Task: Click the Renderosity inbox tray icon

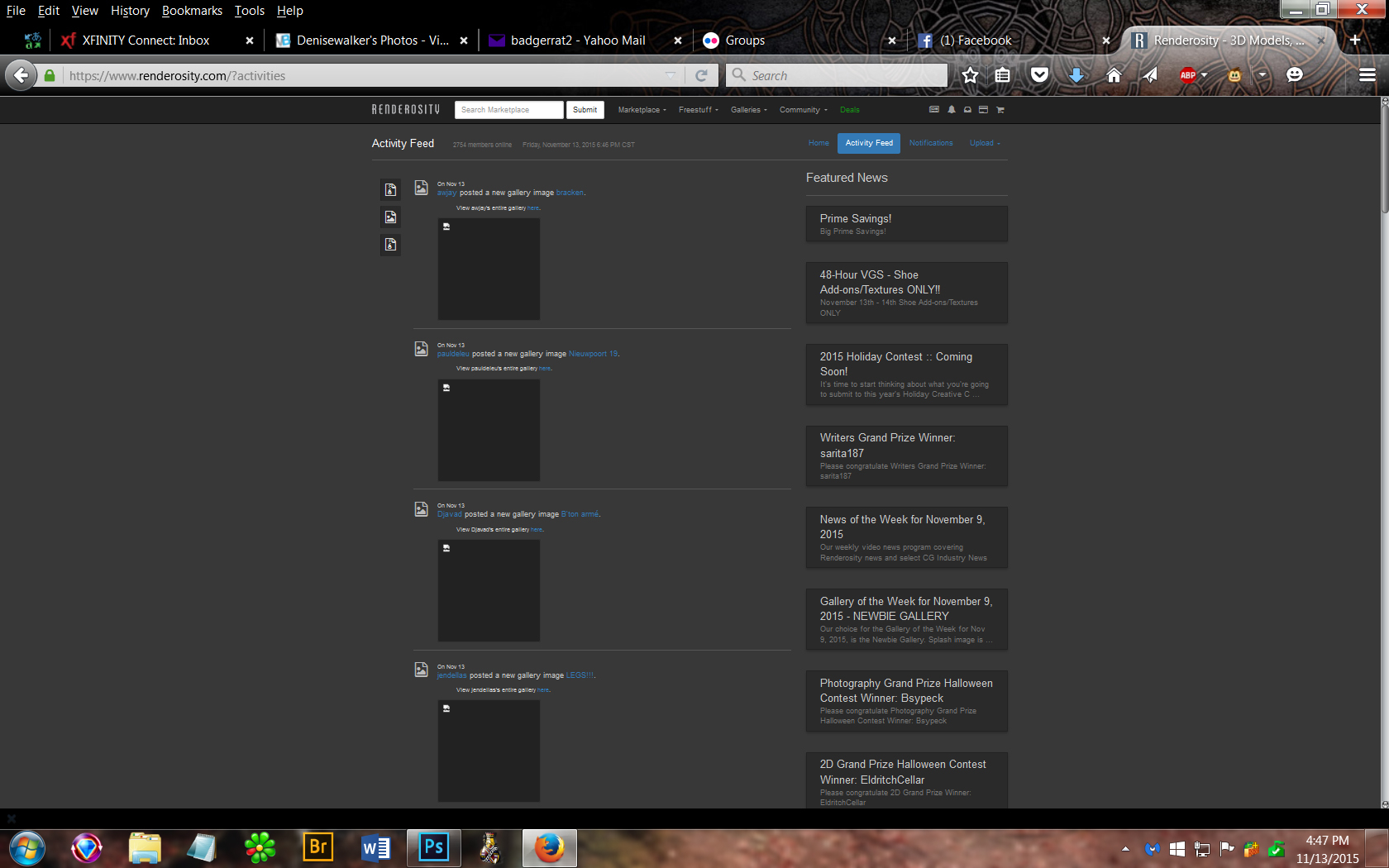Action: 967,109
